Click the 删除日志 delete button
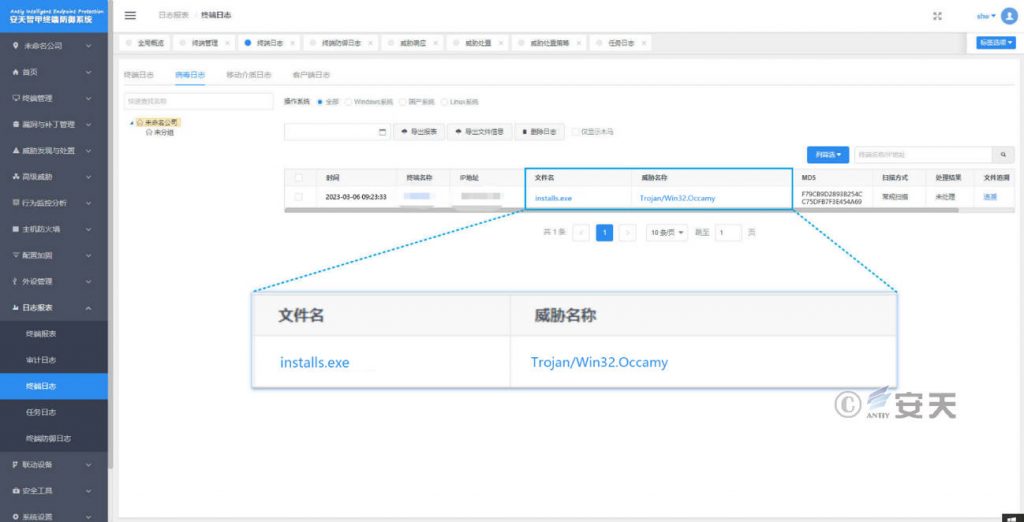 point(539,132)
